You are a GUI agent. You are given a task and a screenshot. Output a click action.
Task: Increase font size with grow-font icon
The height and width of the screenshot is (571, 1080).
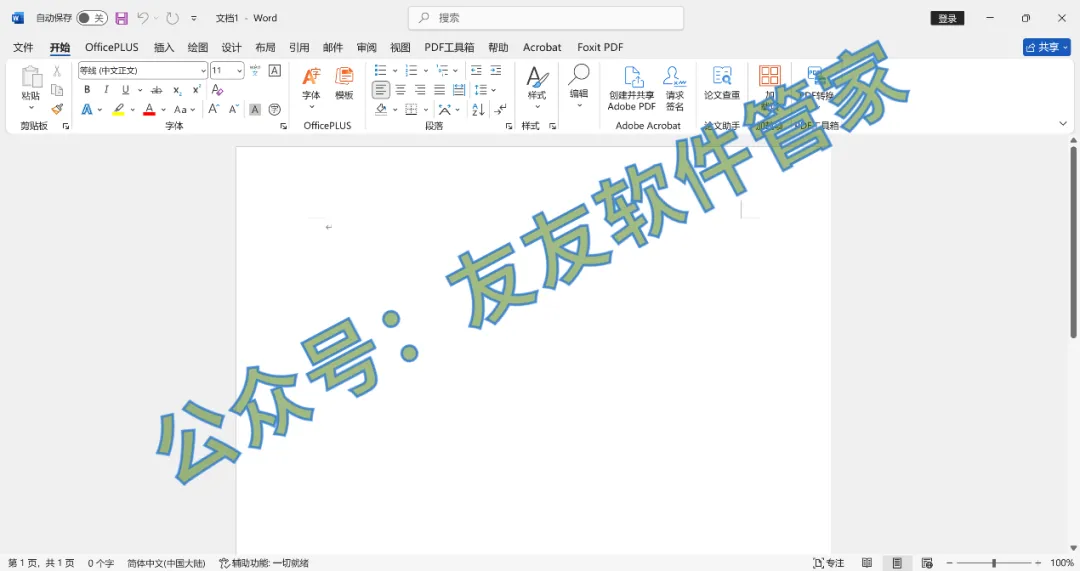214,109
